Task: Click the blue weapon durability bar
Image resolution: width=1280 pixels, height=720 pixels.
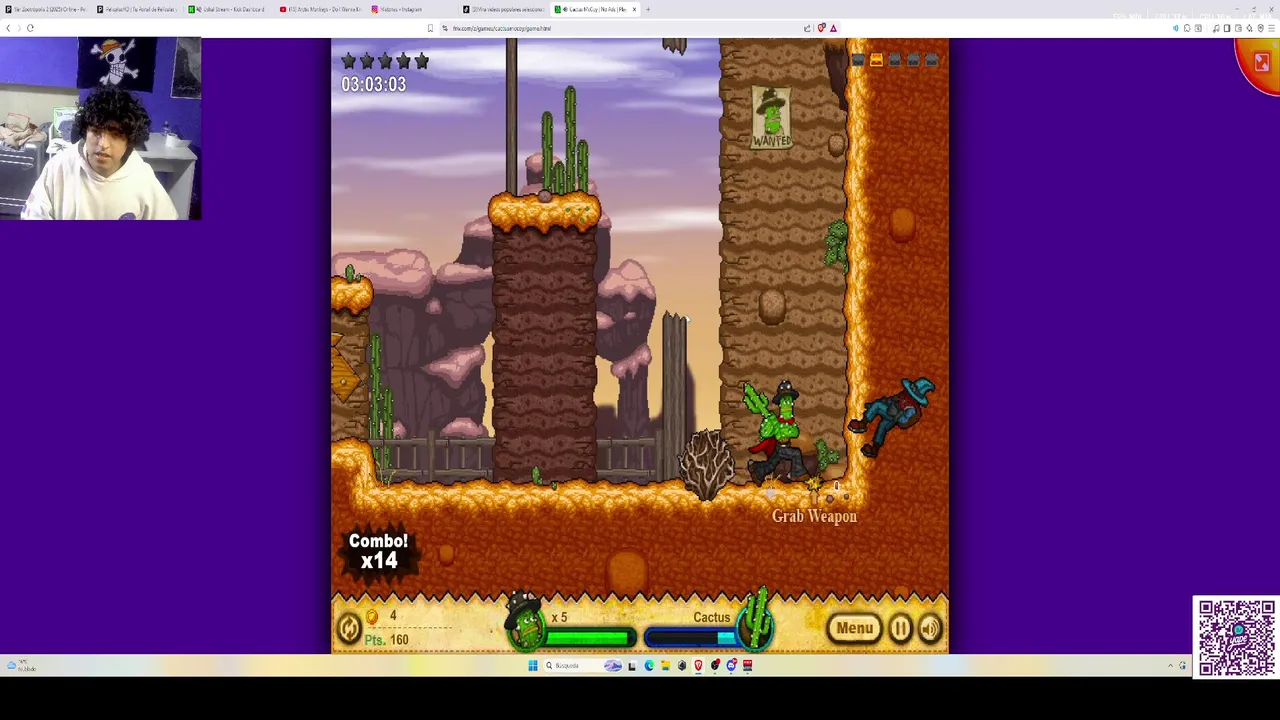Action: (x=692, y=638)
